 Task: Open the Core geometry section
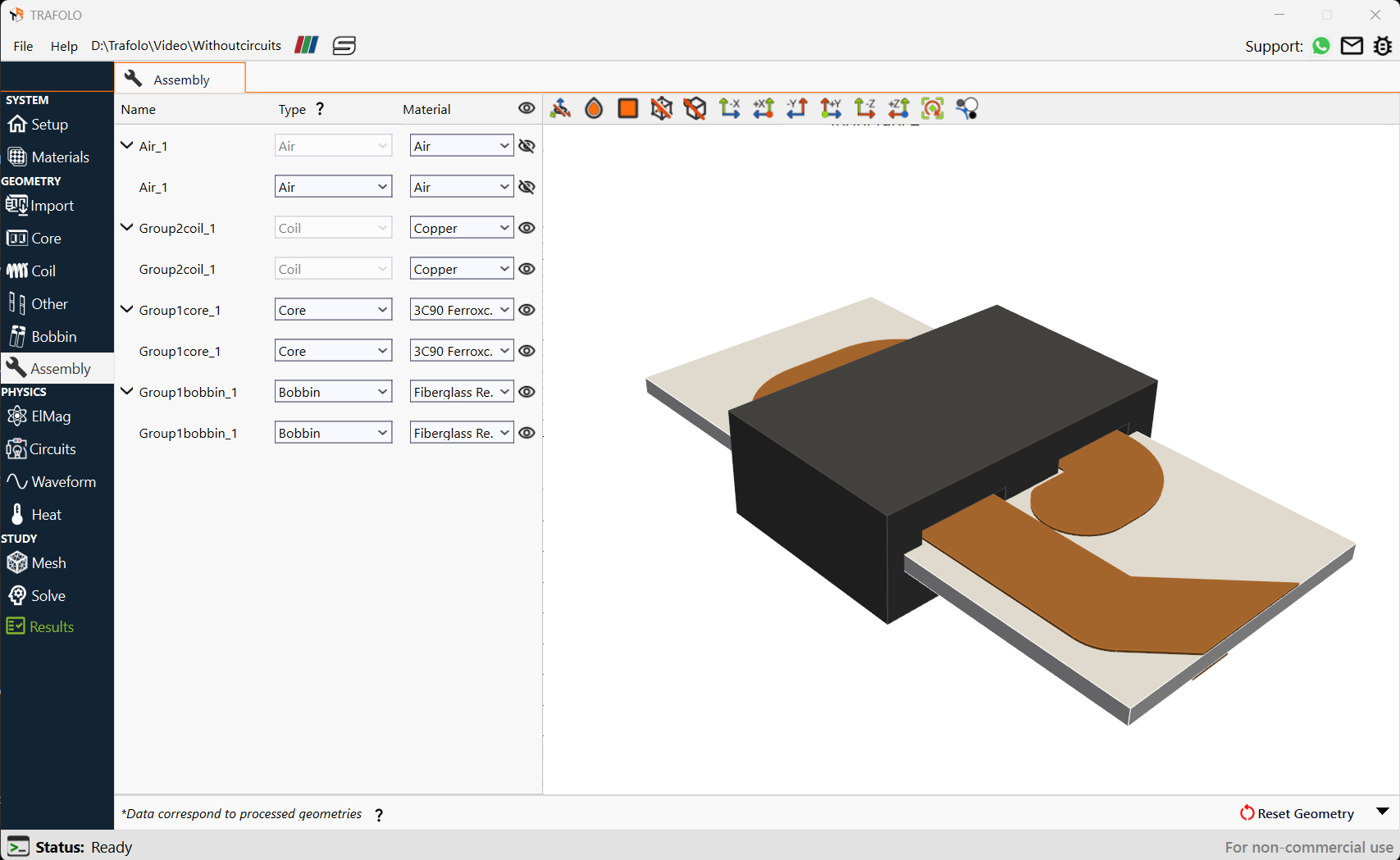click(x=57, y=238)
